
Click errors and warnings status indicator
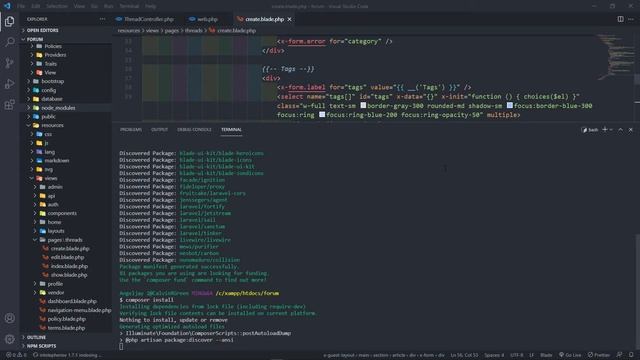(x=16, y=355)
